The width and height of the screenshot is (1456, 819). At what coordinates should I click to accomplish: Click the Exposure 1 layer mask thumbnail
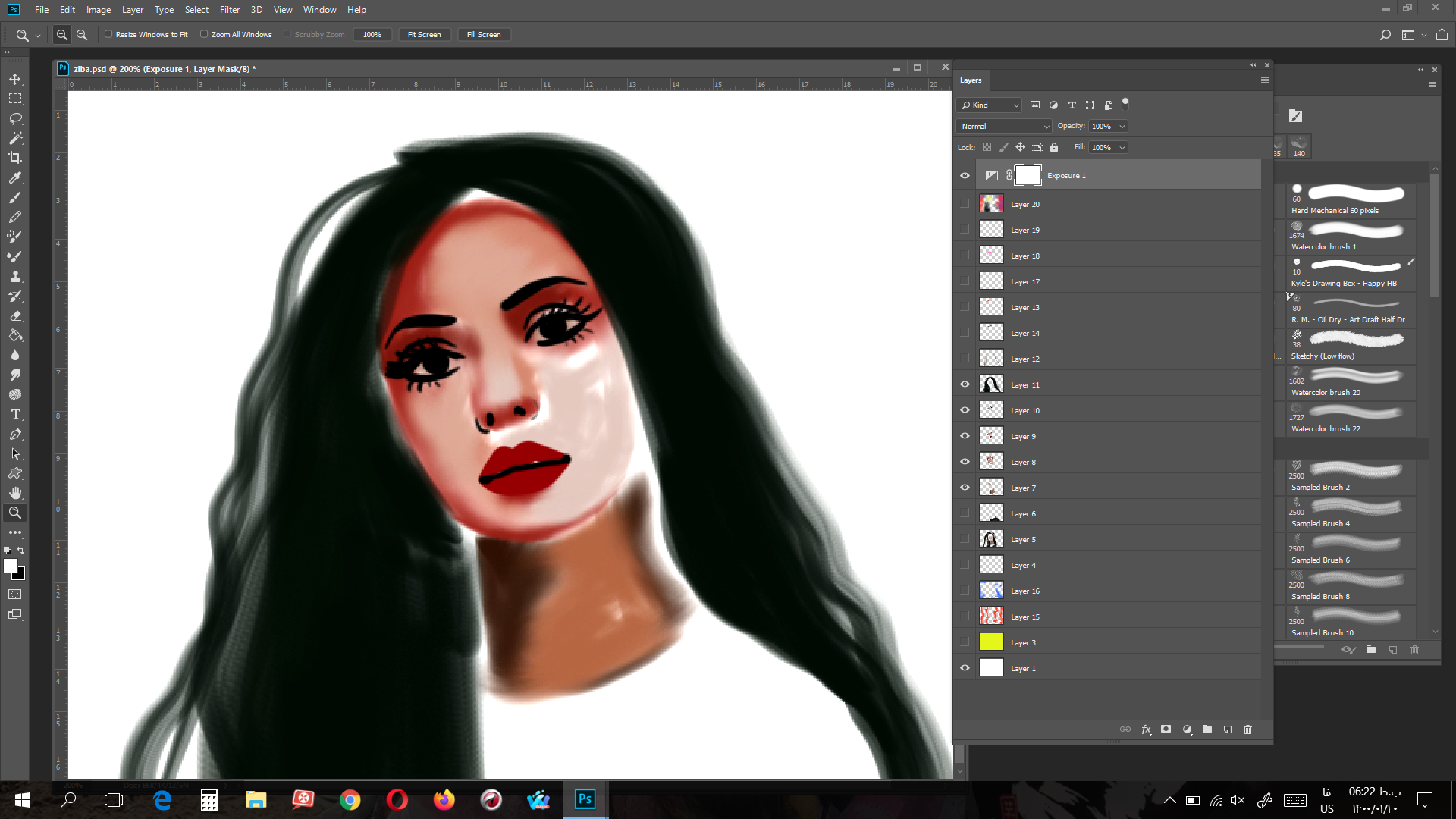point(1028,175)
